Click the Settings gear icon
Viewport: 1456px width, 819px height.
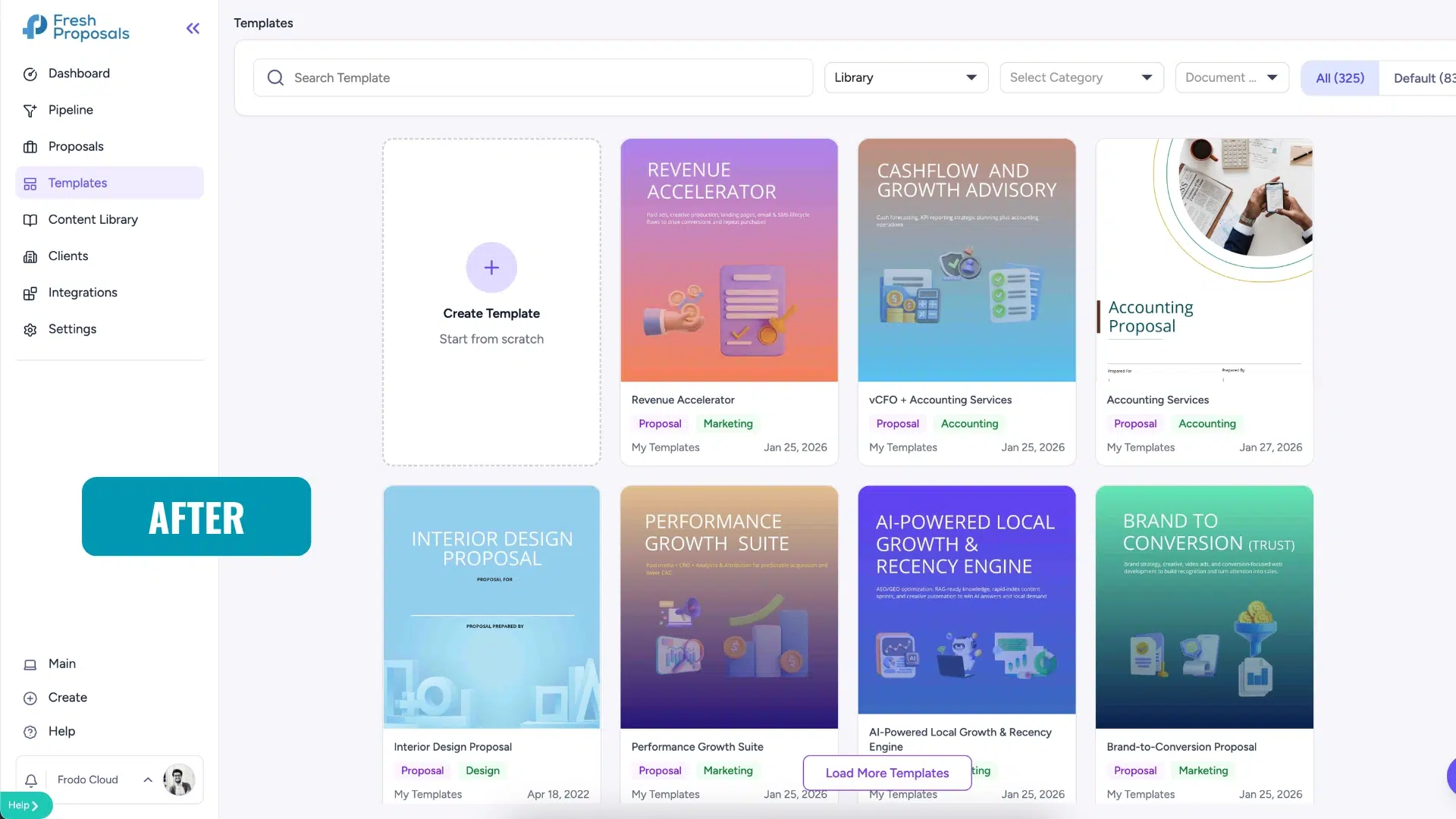click(x=30, y=330)
